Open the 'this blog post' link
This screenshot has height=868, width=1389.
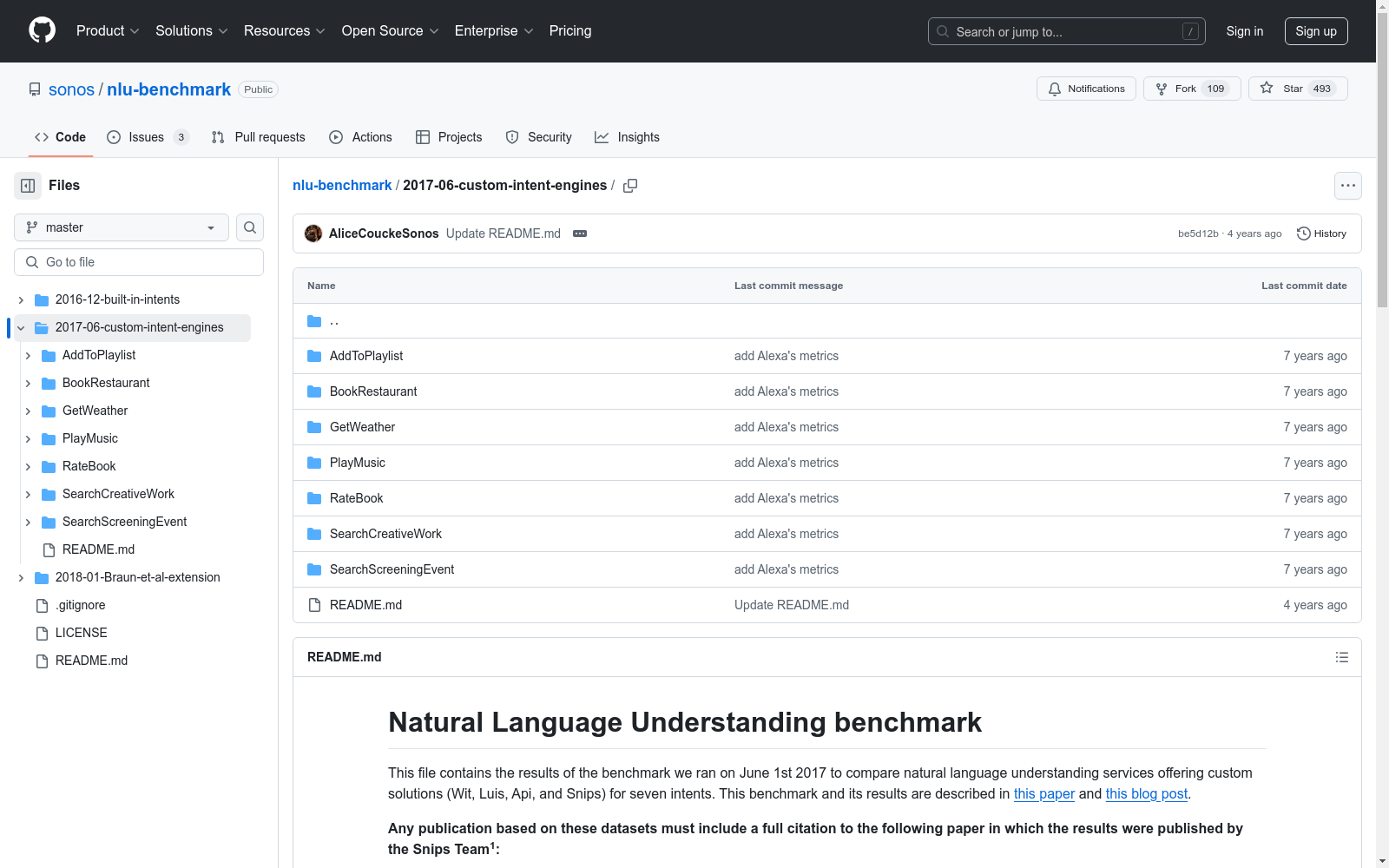(1147, 793)
